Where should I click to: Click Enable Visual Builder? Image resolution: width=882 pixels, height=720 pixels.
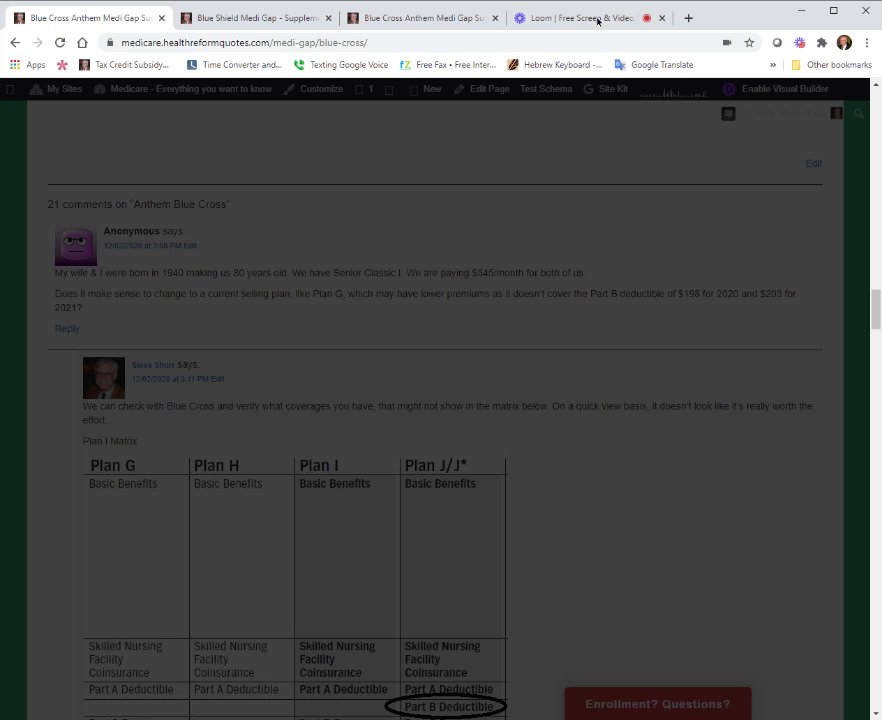[x=776, y=89]
